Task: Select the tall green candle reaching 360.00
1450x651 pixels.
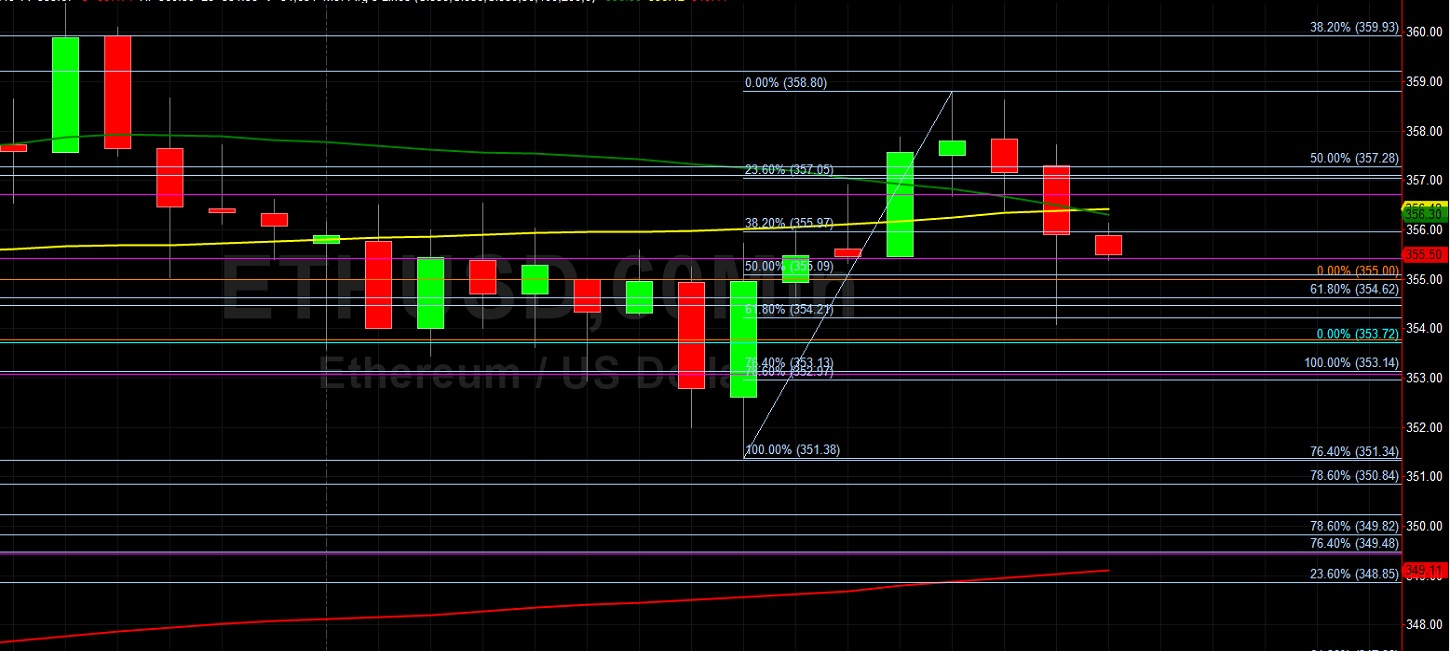Action: coord(65,94)
